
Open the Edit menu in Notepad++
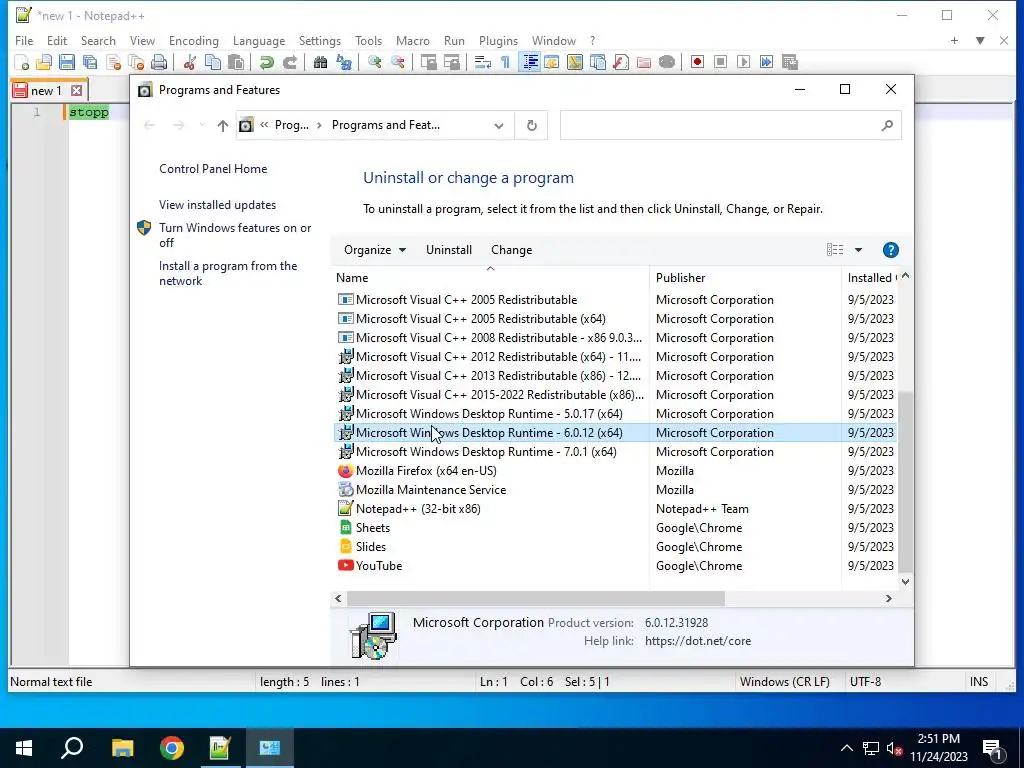point(57,40)
